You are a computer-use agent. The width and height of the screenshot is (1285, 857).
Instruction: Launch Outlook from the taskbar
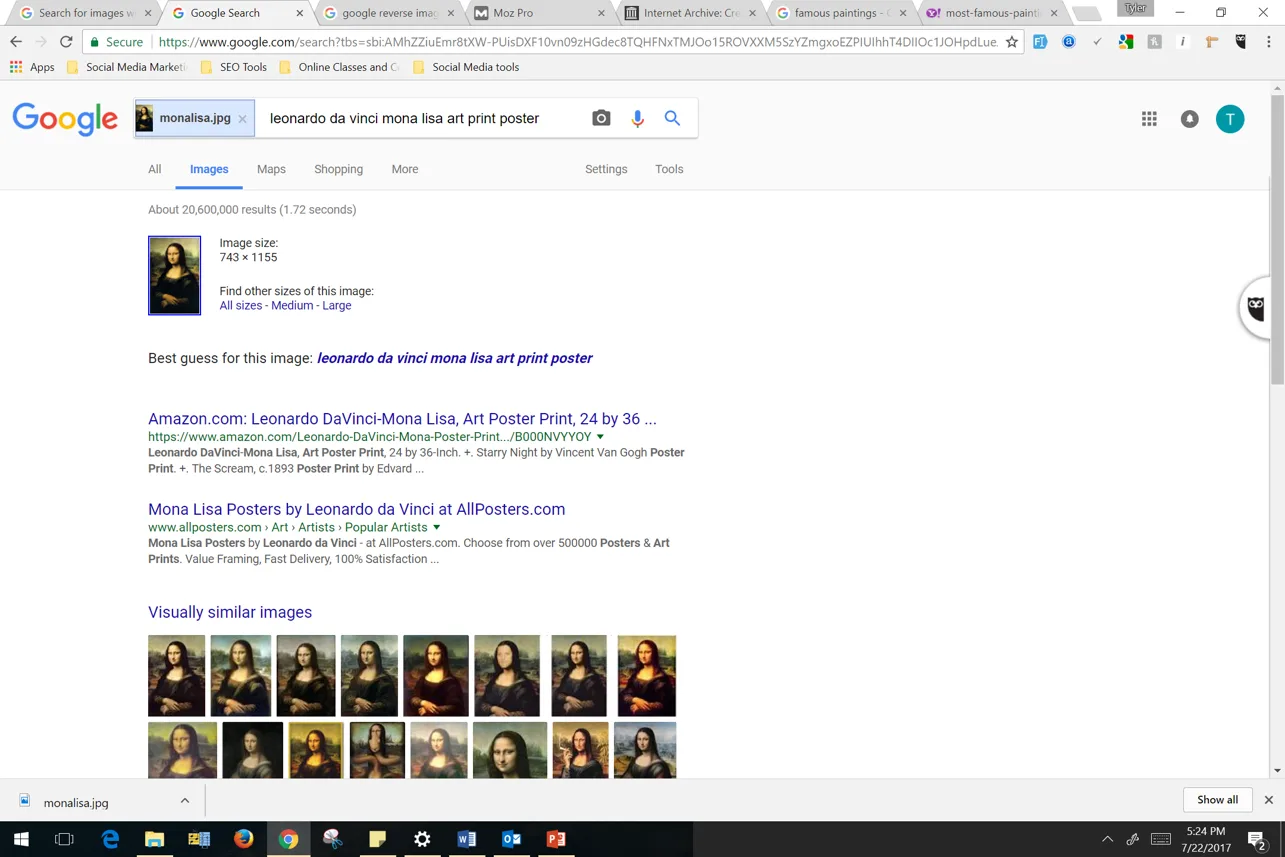(x=511, y=839)
